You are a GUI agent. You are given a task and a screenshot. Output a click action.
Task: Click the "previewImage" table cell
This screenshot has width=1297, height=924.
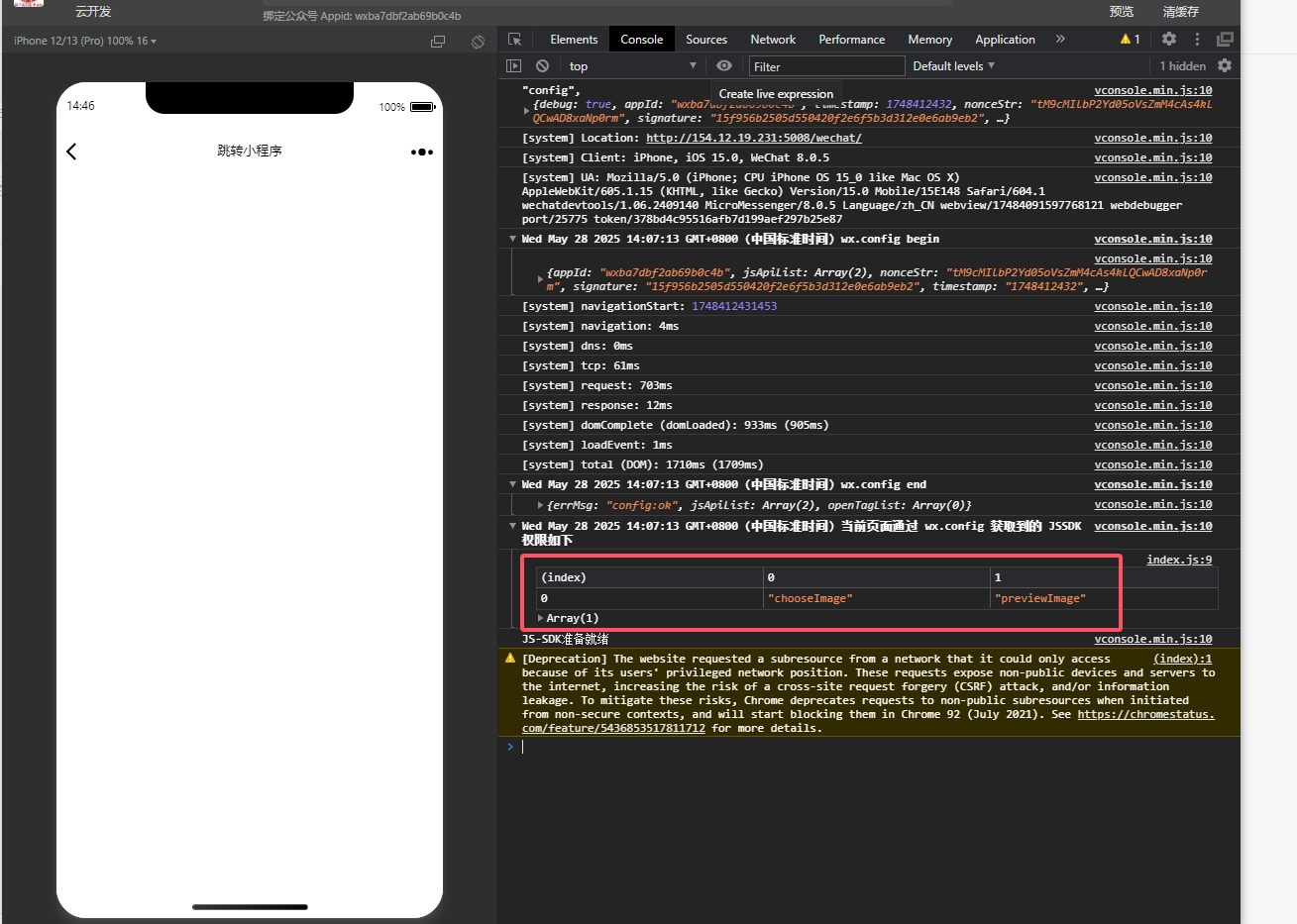(1104, 598)
